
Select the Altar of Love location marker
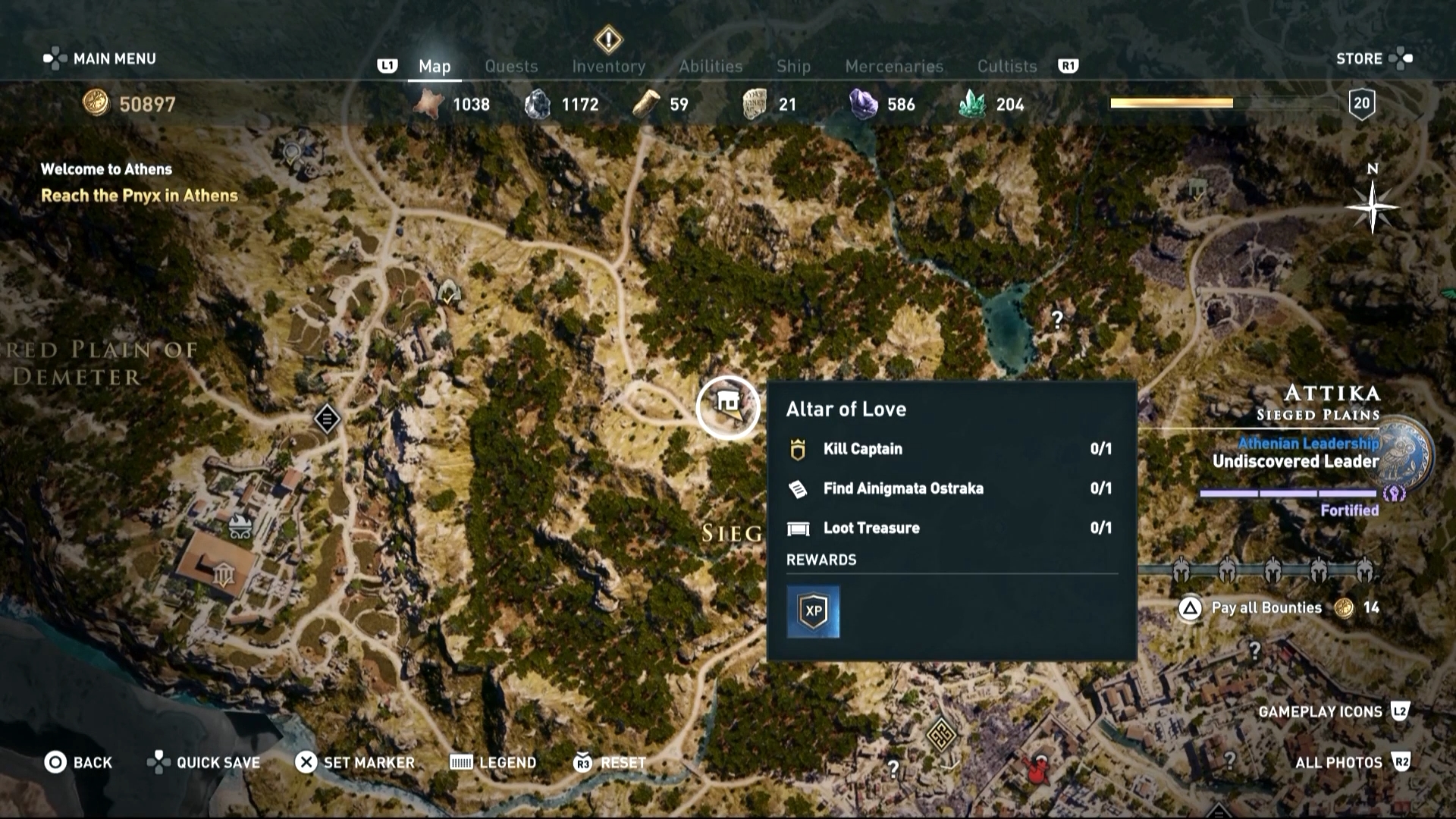click(x=728, y=407)
